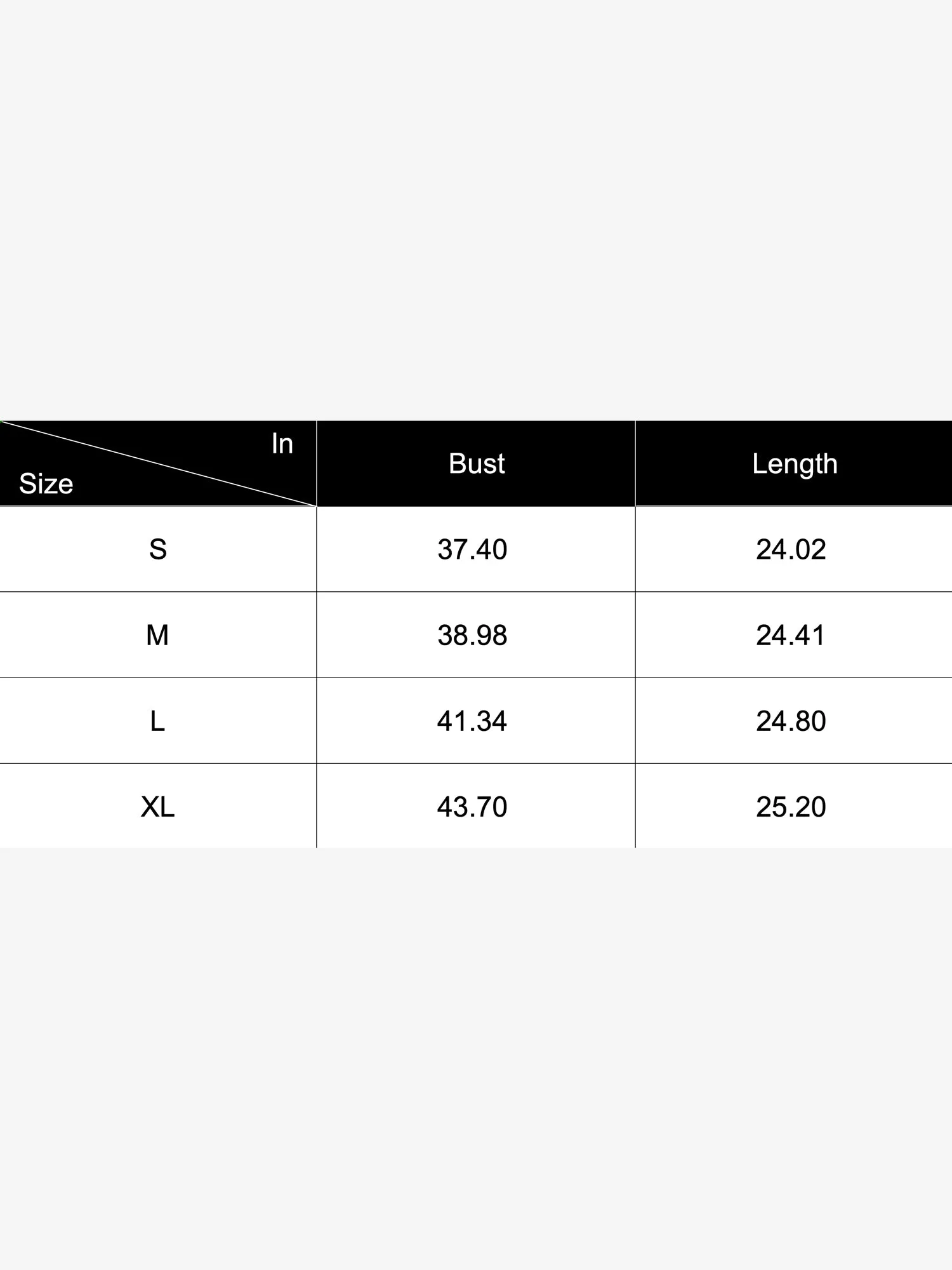This screenshot has height=1270, width=952.
Task: Click the 24.80 length value
Action: click(791, 721)
